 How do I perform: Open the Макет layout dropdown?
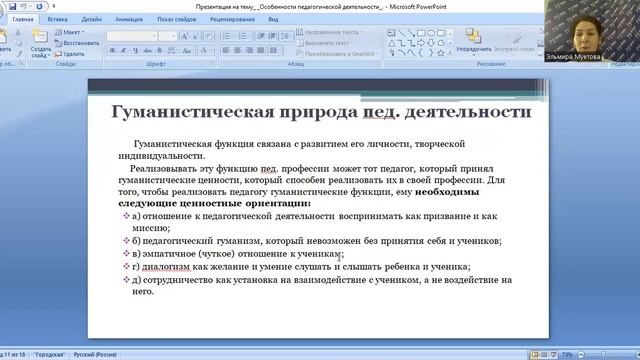[x=69, y=32]
